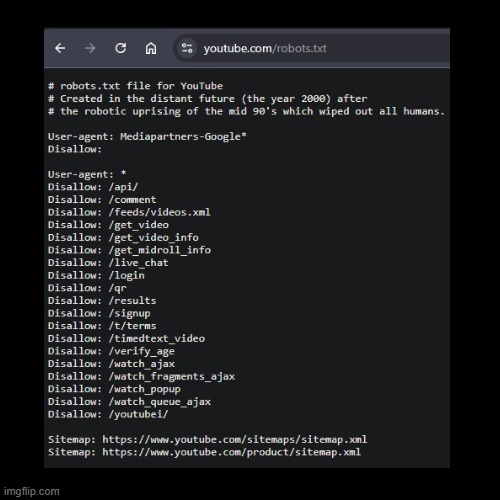Image resolution: width=500 pixels, height=500 pixels.
Task: Click 'Disallow: /get_midroll_info' line
Action: [x=129, y=250]
